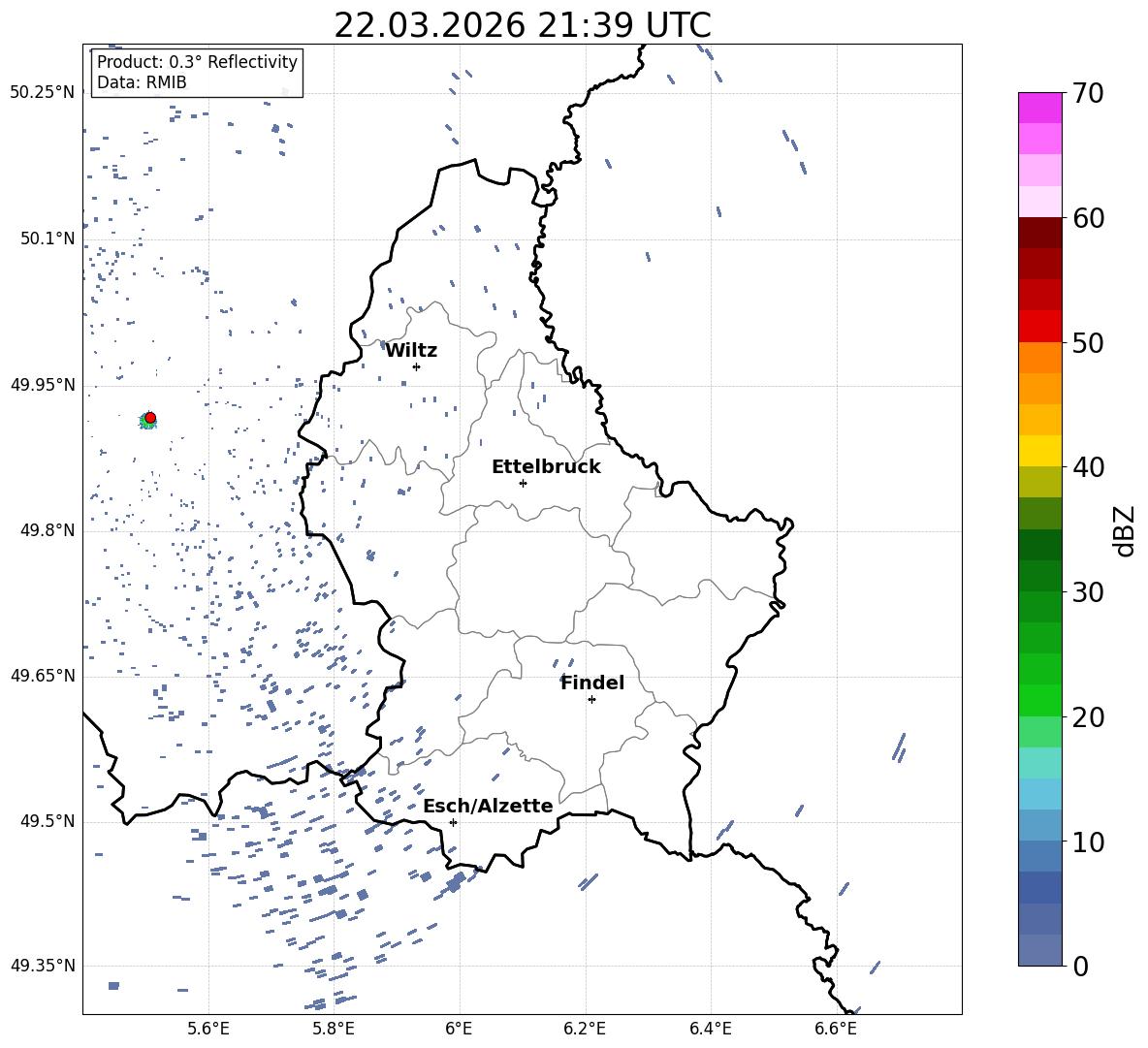This screenshot has height=1048, width=1148.
Task: Click the colorbar 20 tick label
Action: 1088,717
